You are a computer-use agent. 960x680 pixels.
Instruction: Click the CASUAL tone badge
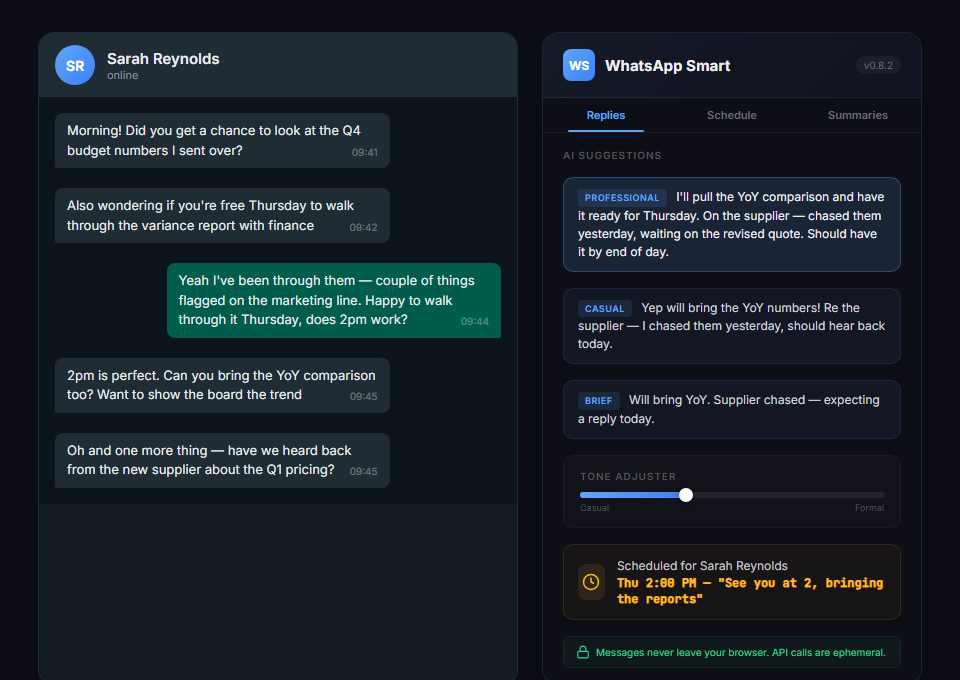tap(604, 309)
